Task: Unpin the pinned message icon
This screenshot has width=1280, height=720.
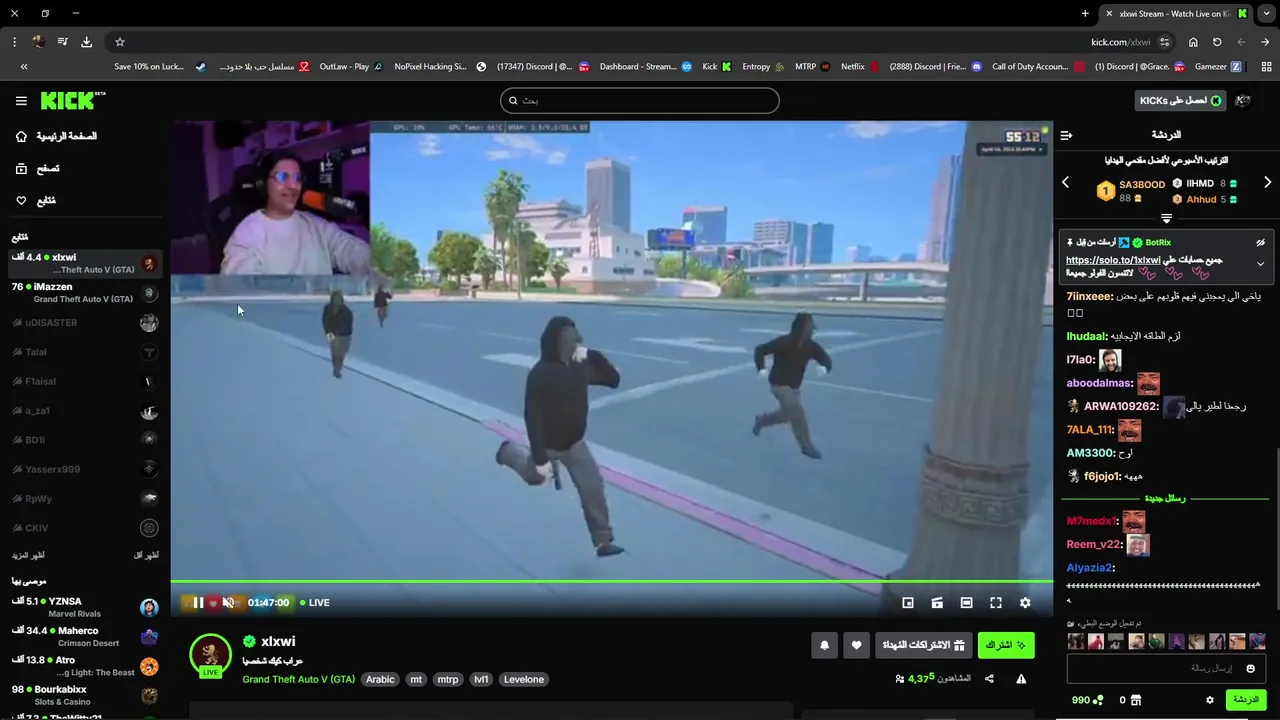Action: pyautogui.click(x=1260, y=242)
